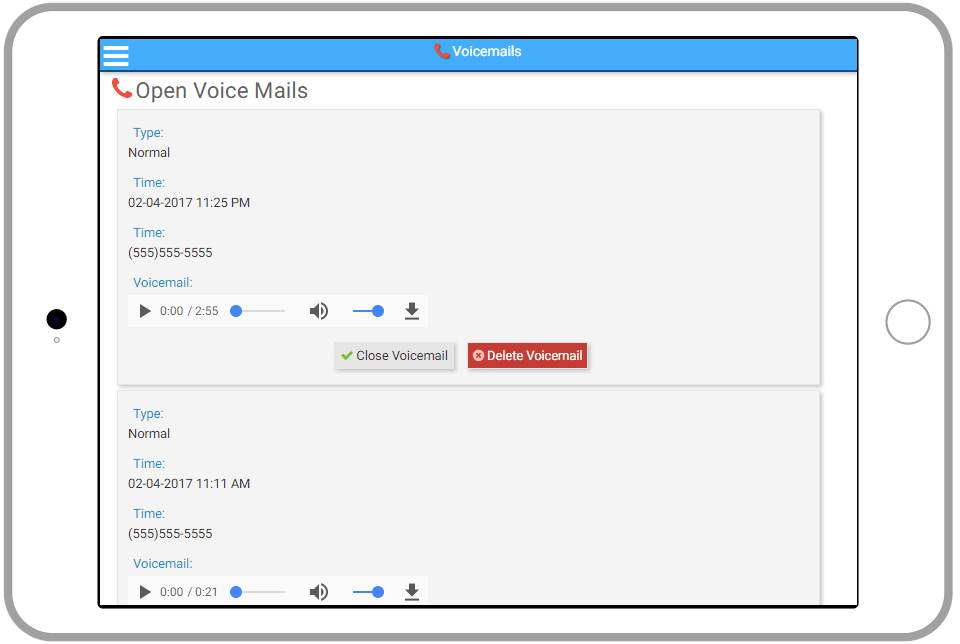
Task: Download the first voicemail recording
Action: pos(411,311)
